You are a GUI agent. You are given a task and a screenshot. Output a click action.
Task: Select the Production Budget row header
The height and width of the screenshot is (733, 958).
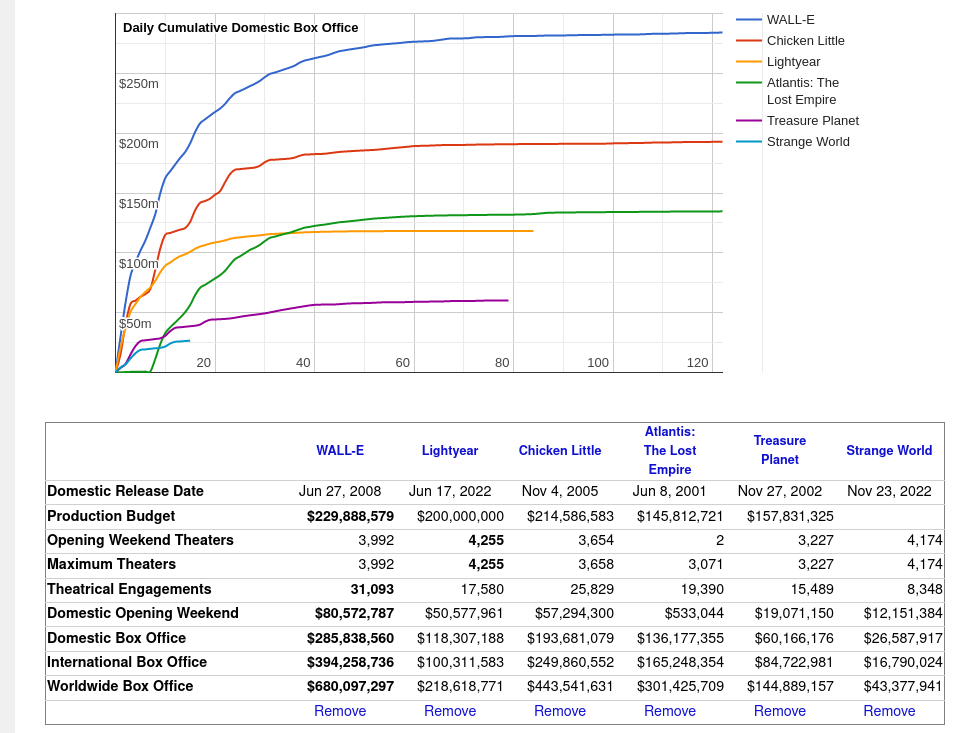(x=111, y=516)
